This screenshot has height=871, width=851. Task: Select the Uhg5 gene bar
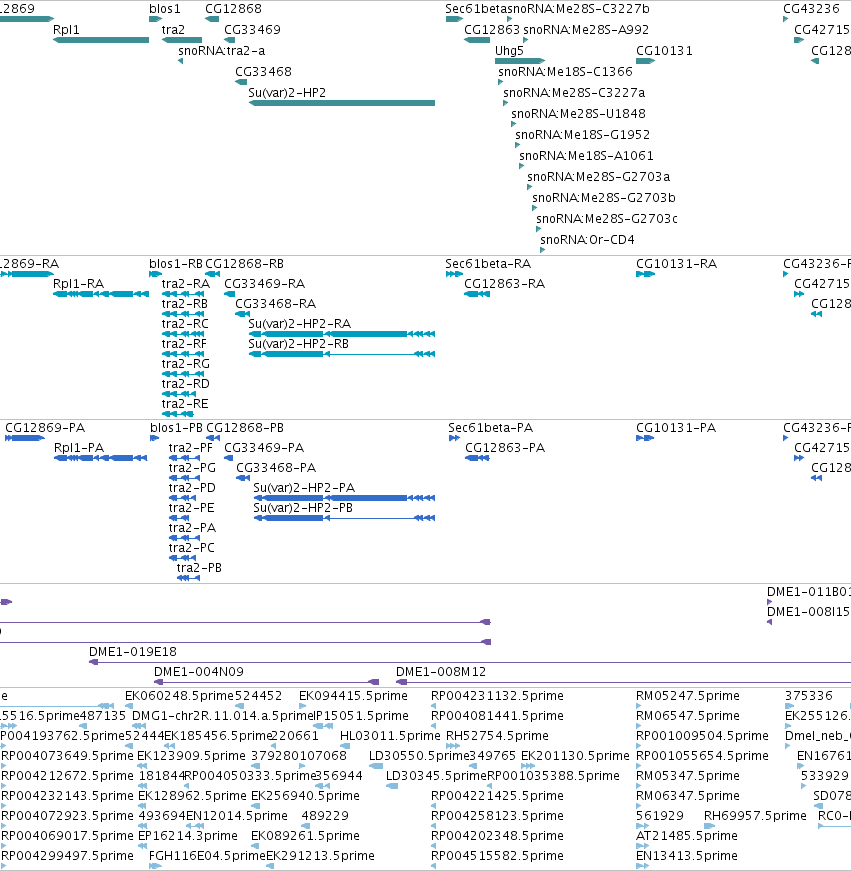520,61
